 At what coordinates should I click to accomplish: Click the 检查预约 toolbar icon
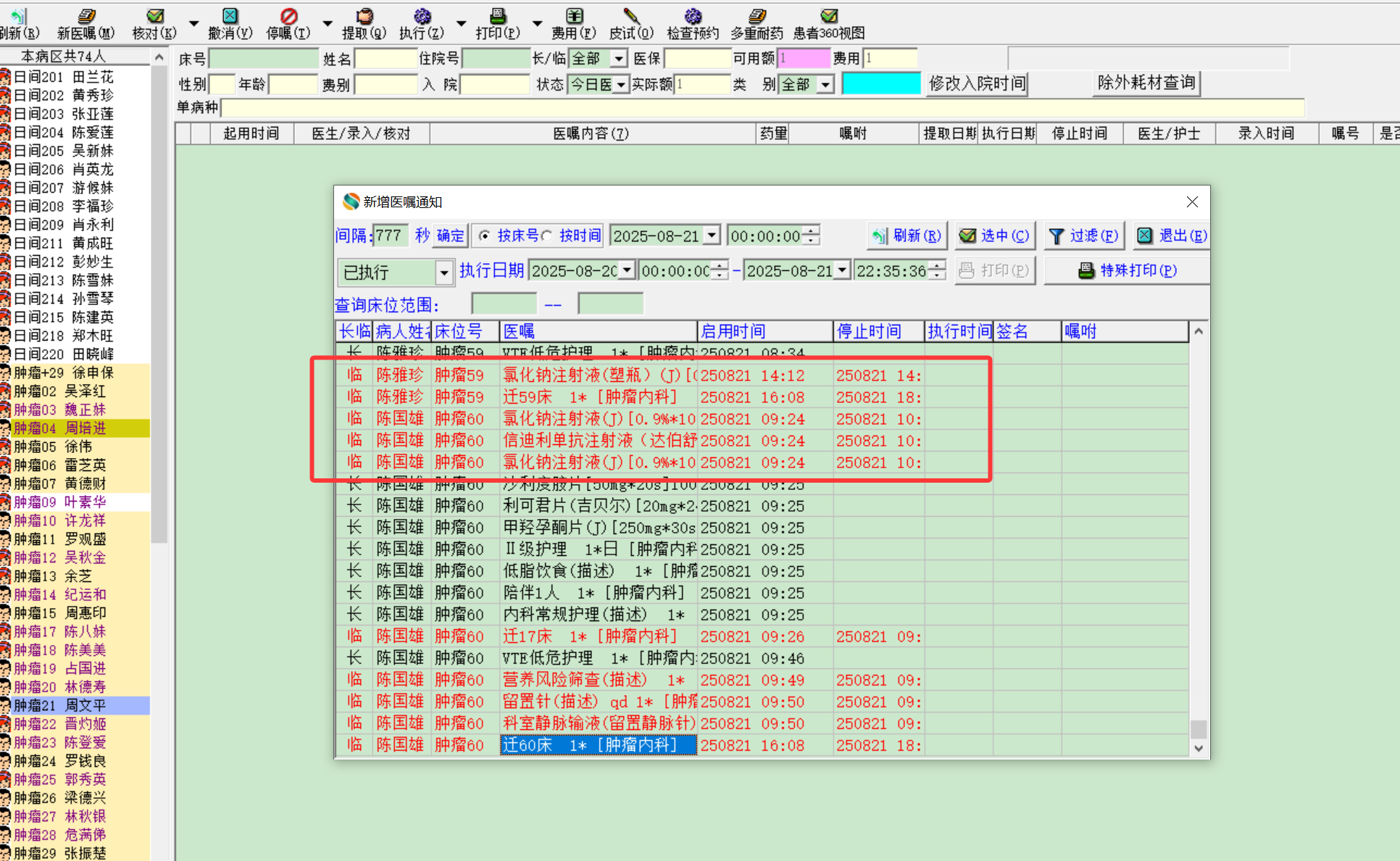[x=693, y=17]
